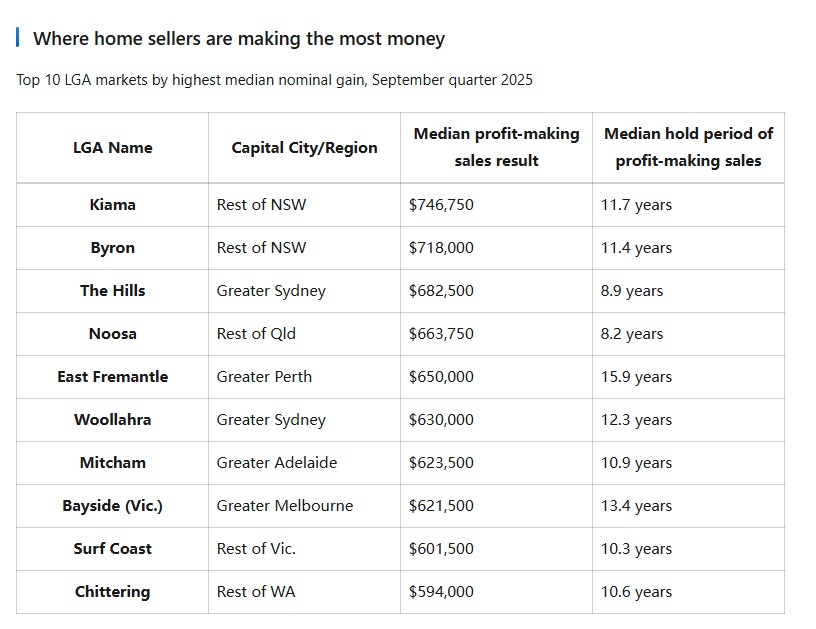This screenshot has height=629, width=816.
Task: Click the $746,750 profit value
Action: (x=441, y=205)
